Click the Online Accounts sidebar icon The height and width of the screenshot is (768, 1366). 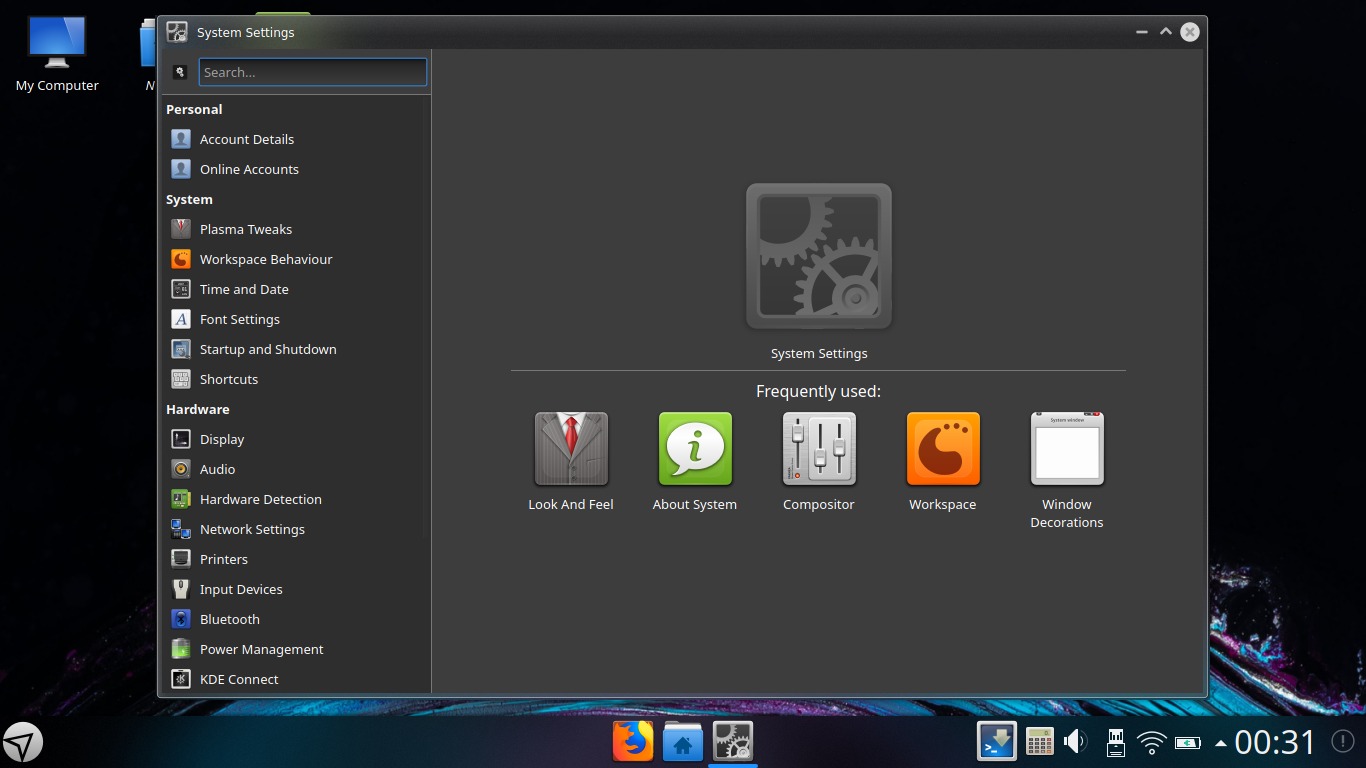tap(181, 169)
